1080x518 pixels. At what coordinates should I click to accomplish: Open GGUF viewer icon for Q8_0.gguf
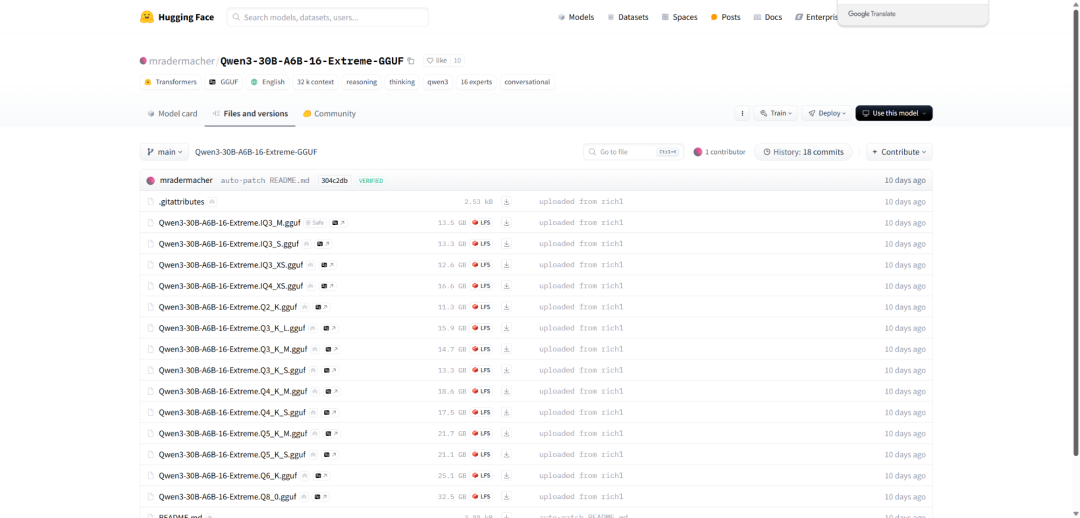point(321,497)
